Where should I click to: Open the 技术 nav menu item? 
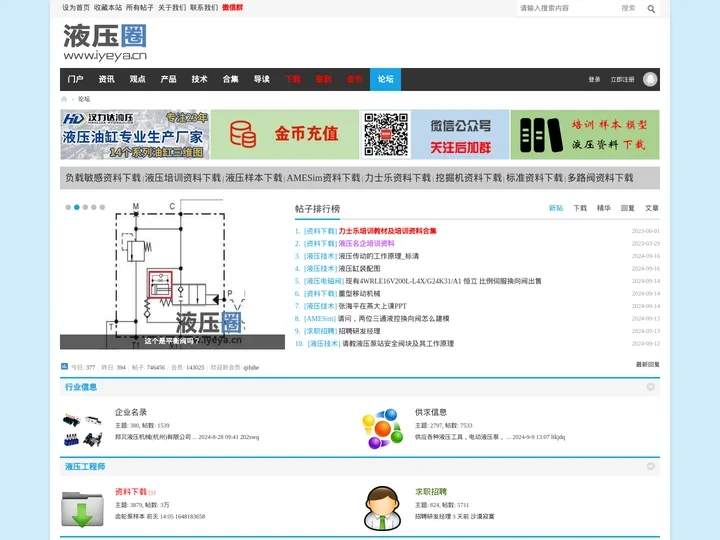point(199,79)
